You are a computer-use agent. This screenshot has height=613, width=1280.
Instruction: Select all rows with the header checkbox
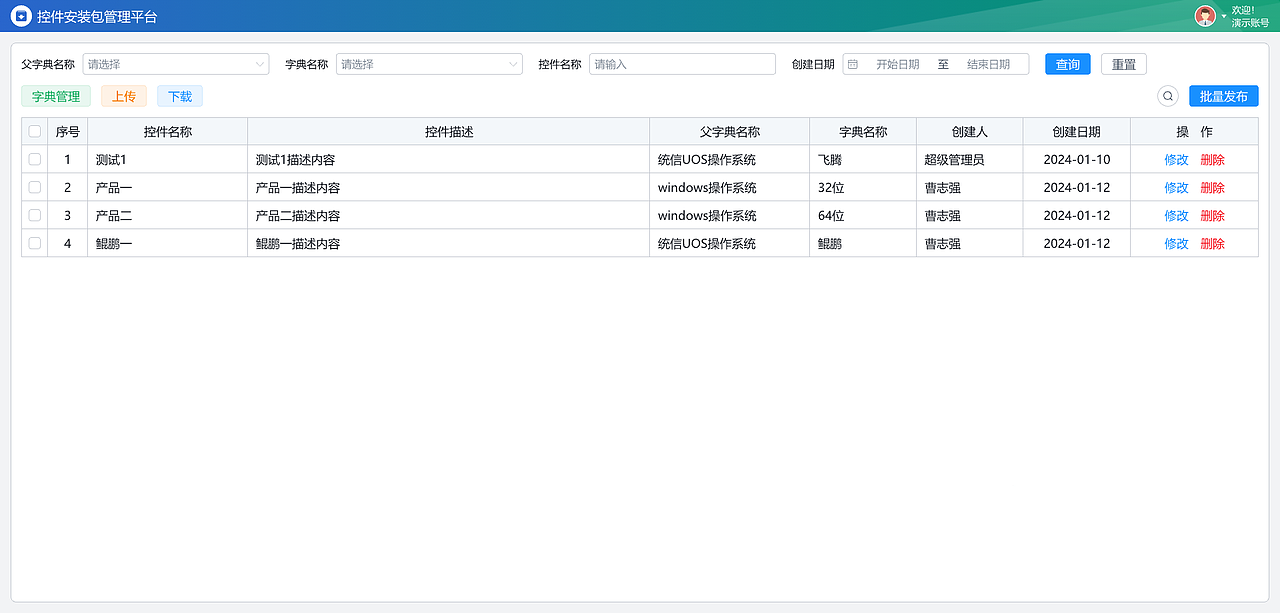tap(34, 131)
